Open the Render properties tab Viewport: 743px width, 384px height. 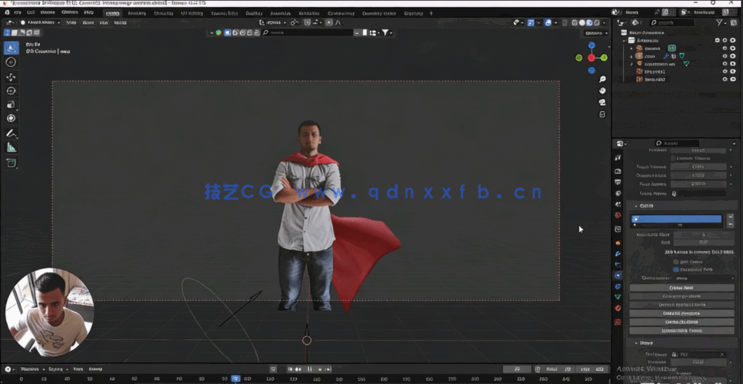point(618,171)
